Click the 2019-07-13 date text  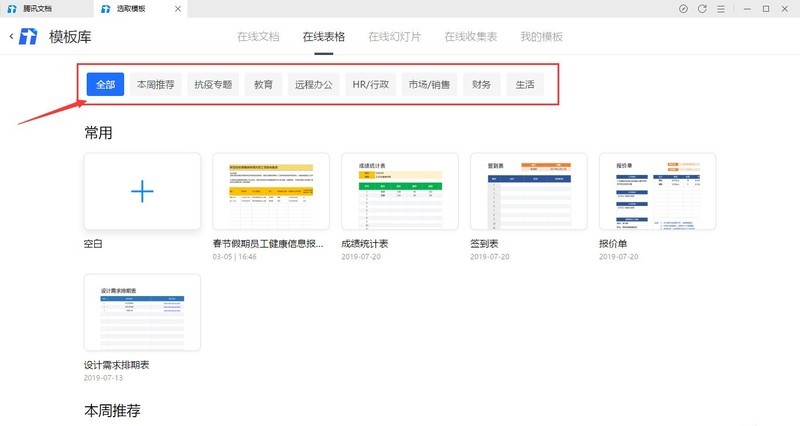pyautogui.click(x=103, y=378)
